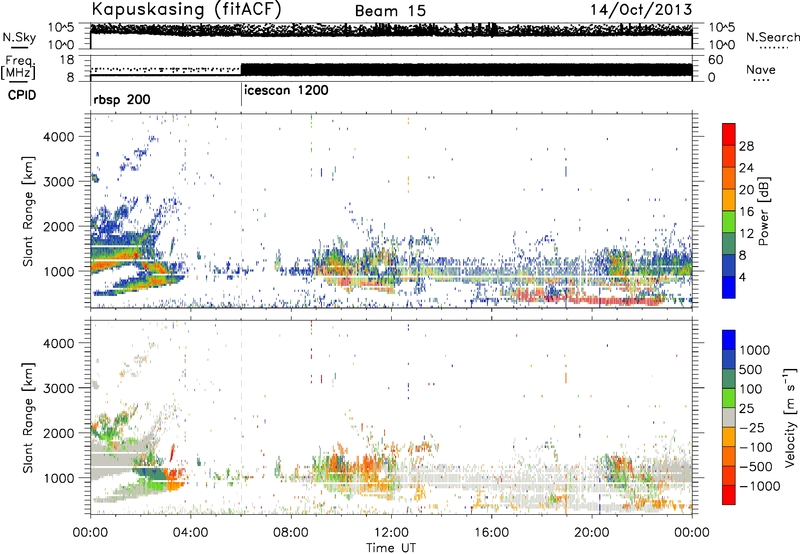Pick the blue top segment of Velocity bar
The image size is (800, 554).
click(x=729, y=339)
